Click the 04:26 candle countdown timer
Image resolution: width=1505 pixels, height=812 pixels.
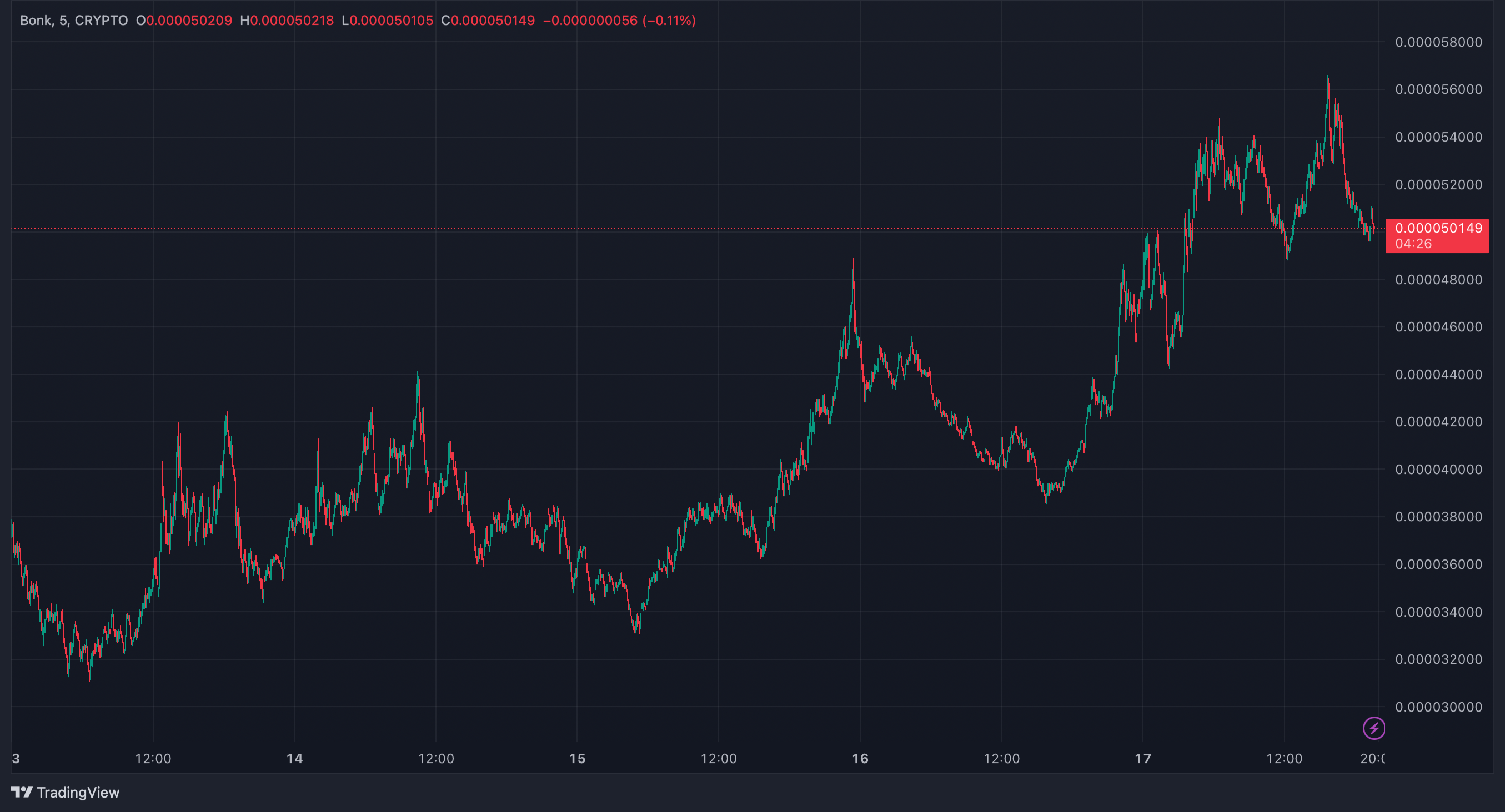click(x=1413, y=244)
